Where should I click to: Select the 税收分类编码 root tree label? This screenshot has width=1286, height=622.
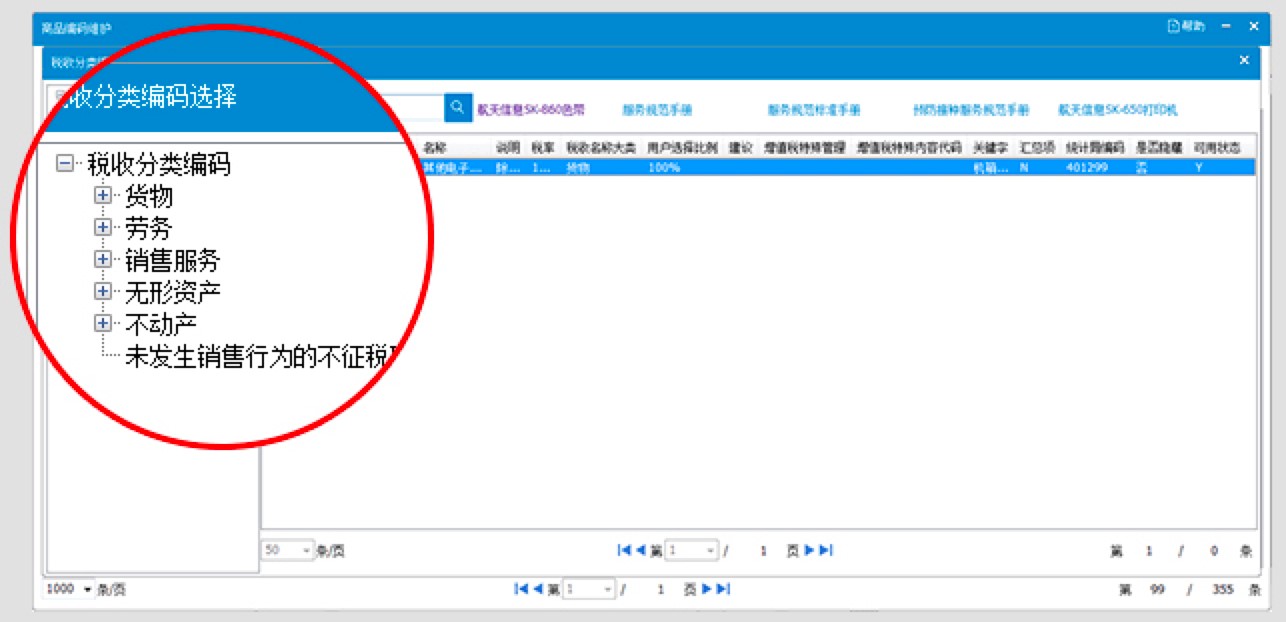click(159, 163)
